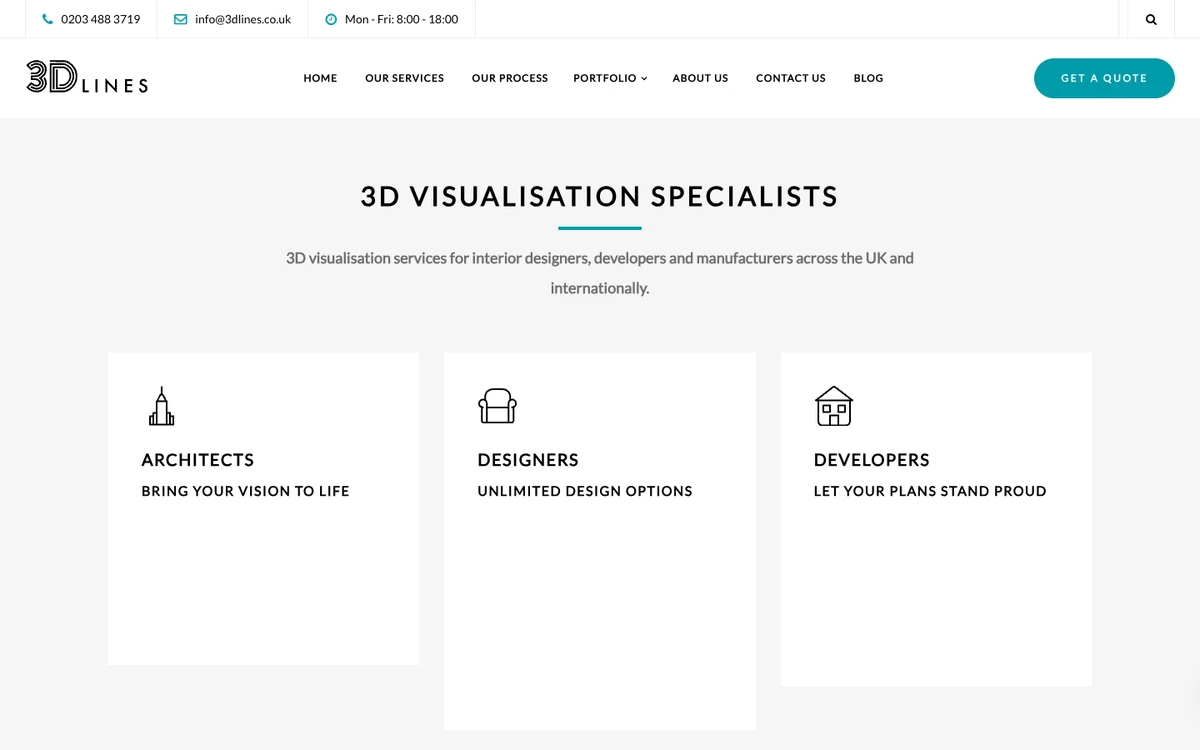1200x750 pixels.
Task: Click 'Bring your vision to life' text
Action: click(245, 491)
